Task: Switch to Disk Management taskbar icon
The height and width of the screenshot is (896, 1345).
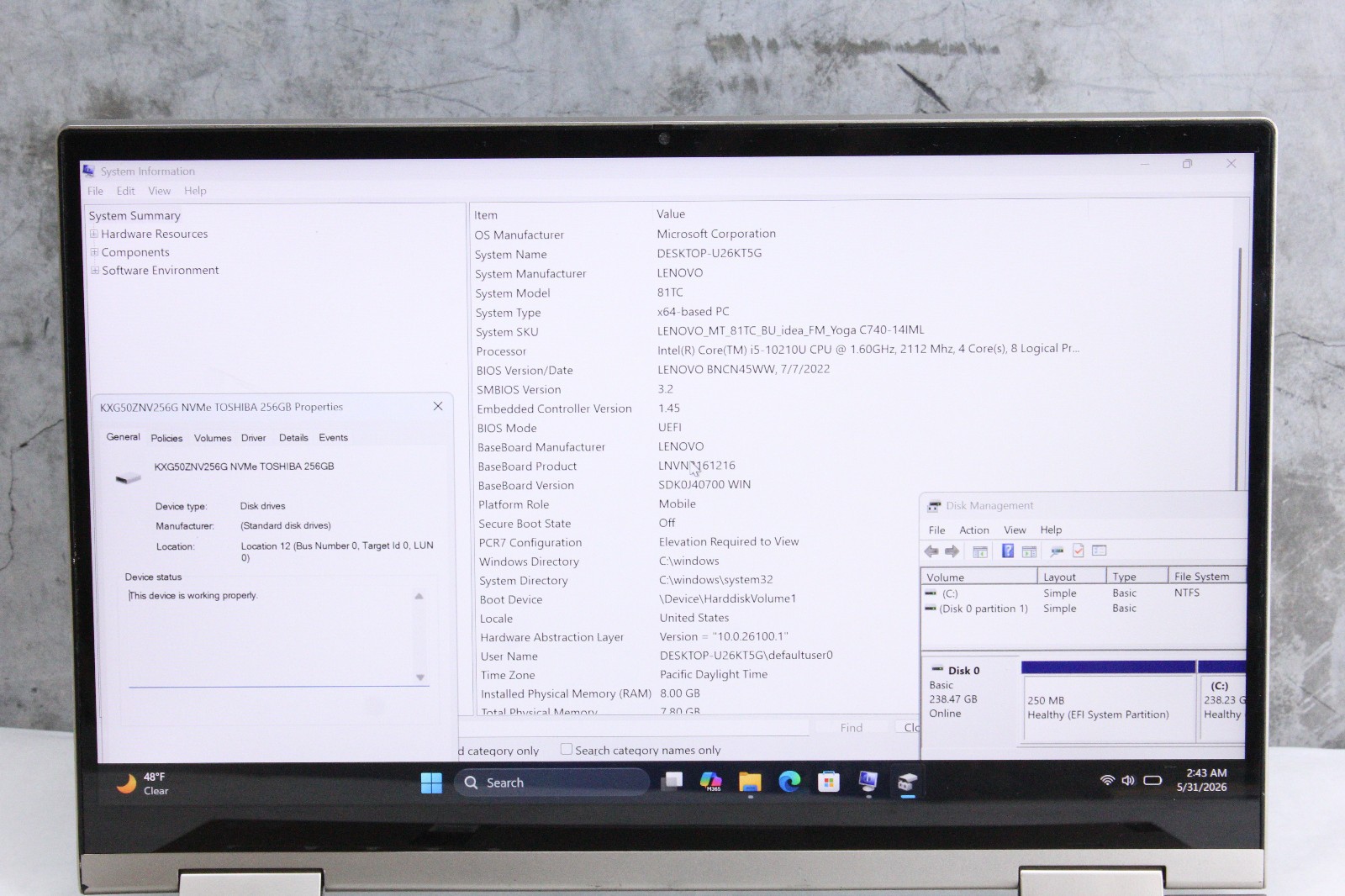Action: 907,783
